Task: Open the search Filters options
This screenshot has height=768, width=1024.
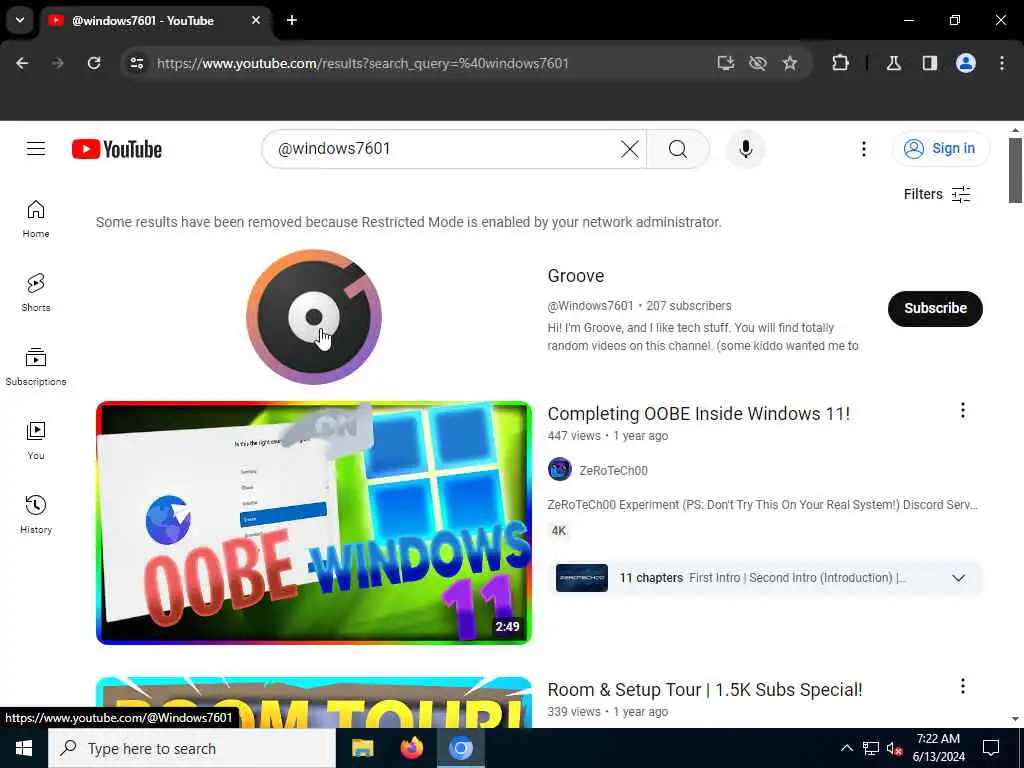Action: pos(937,194)
